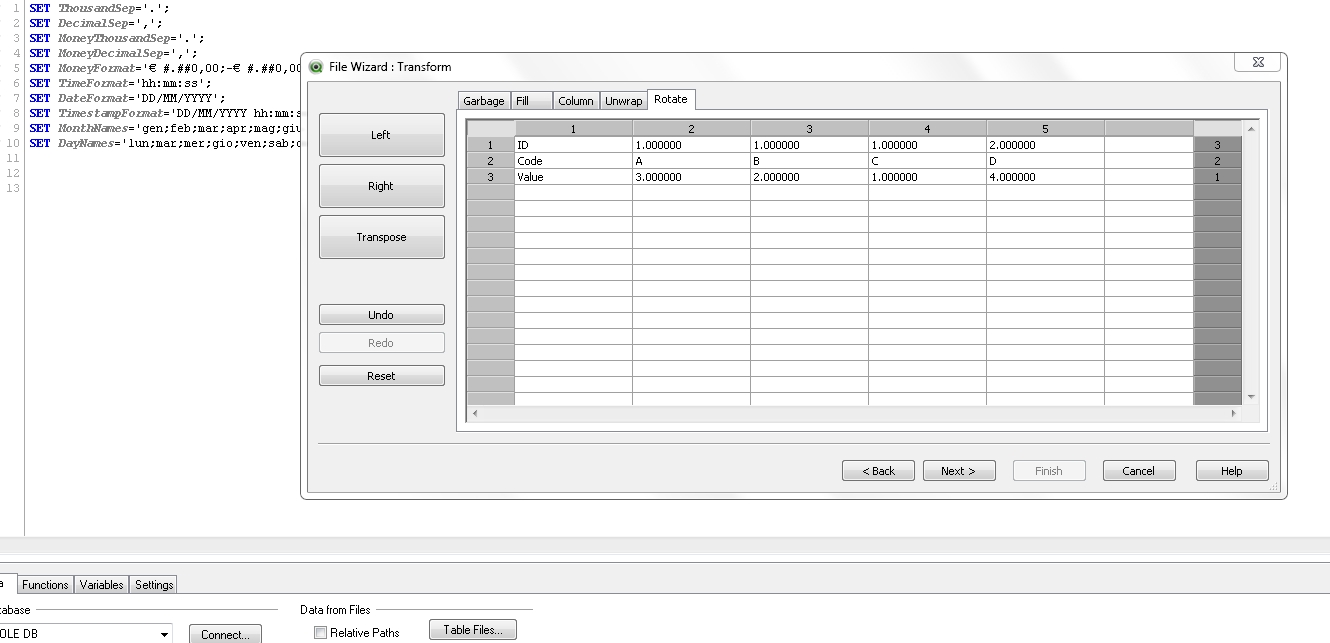Click the table's scroll up arrow
Screen dimensions: 1330x643
click(x=1250, y=128)
